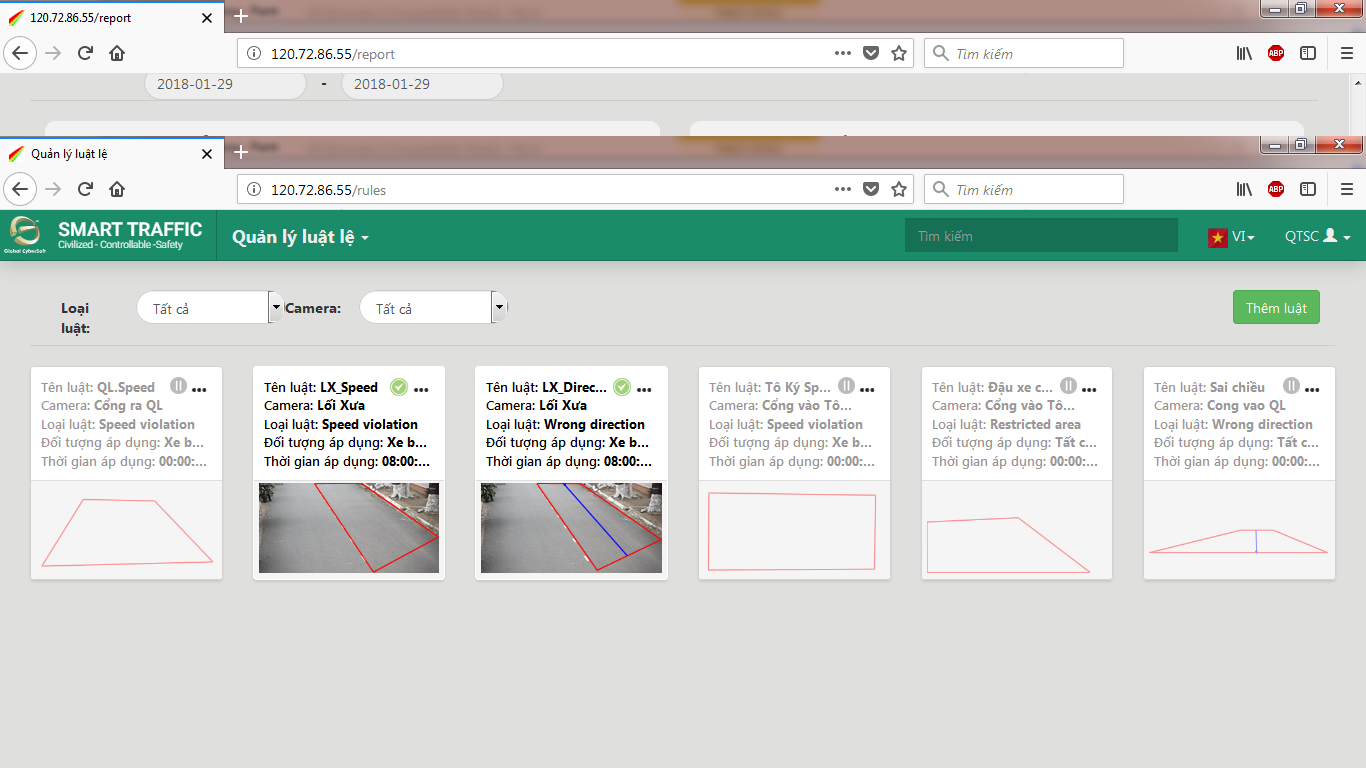The width and height of the screenshot is (1366, 768).
Task: Click the second 2018-01-29 end date field
Action: coord(422,84)
